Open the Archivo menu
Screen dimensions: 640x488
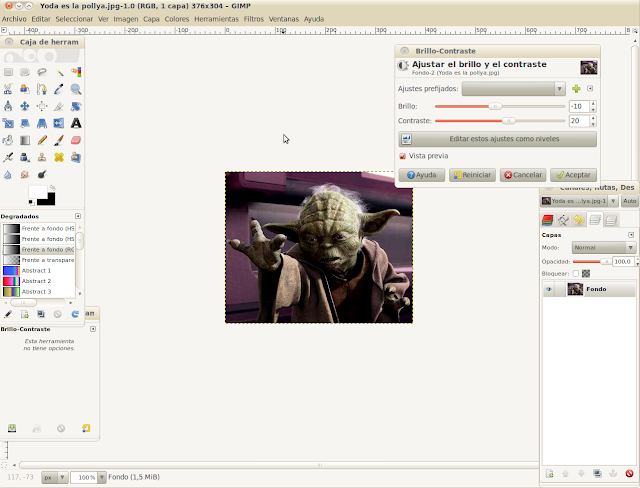click(x=14, y=19)
